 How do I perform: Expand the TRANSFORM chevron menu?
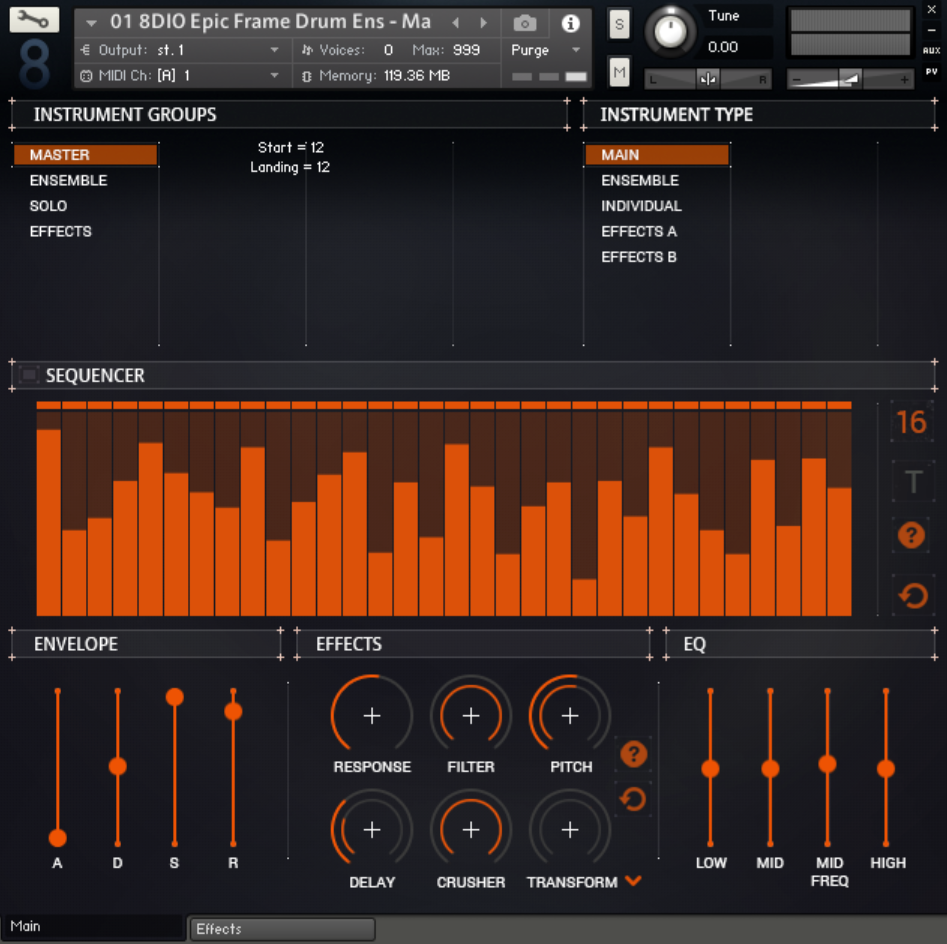coord(633,881)
